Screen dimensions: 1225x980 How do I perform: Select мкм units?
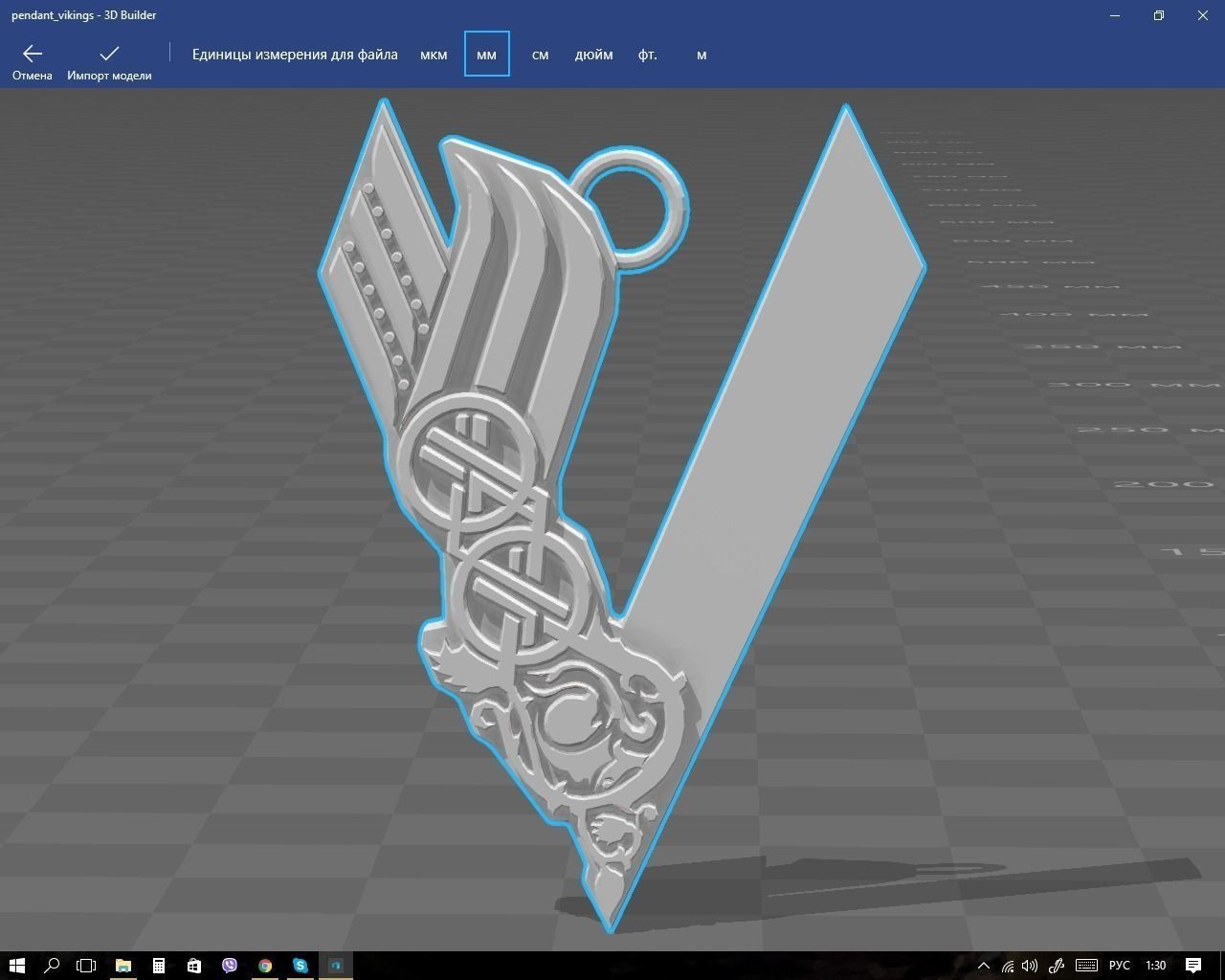point(434,55)
